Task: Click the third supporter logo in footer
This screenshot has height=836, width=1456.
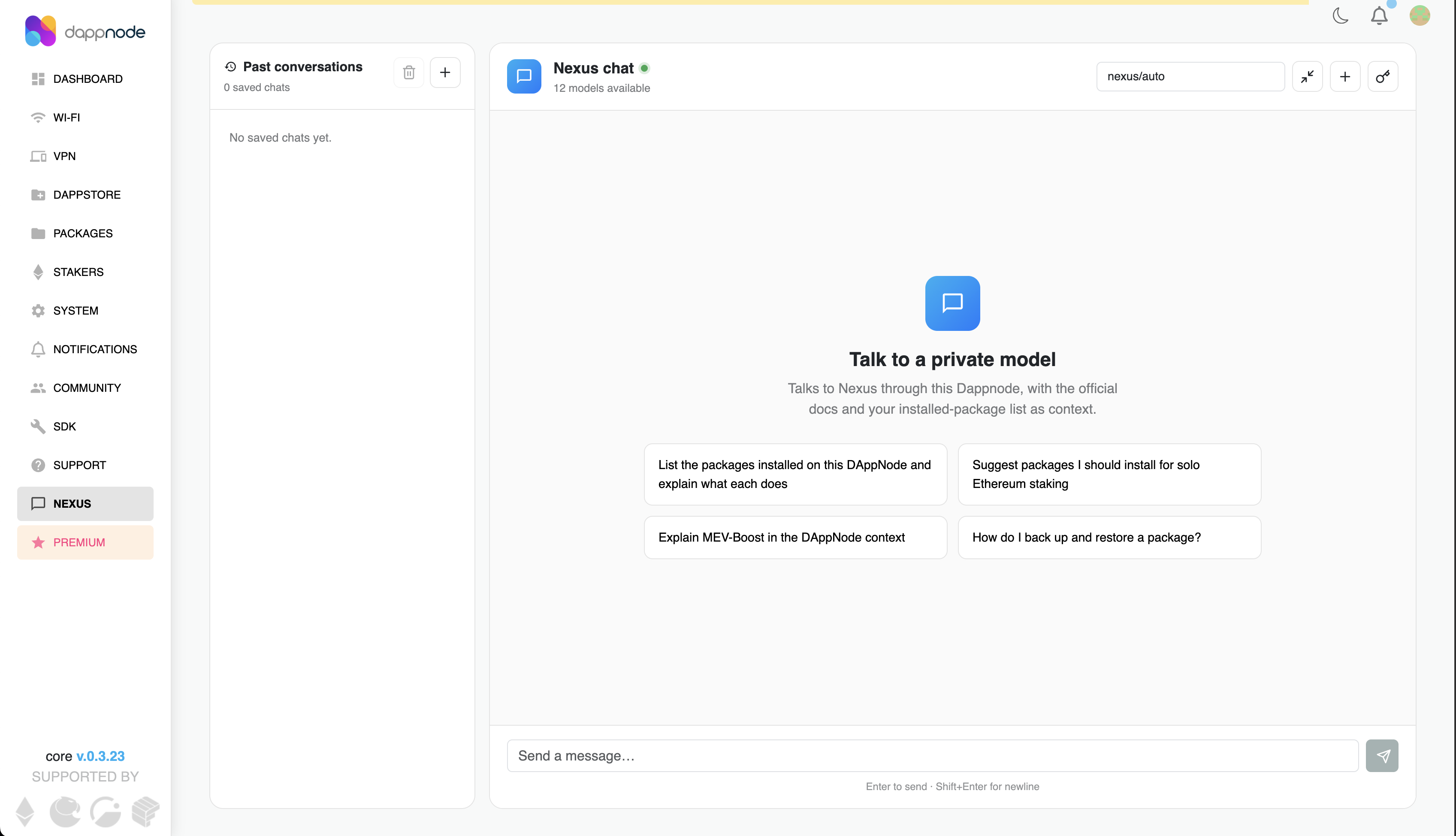Action: (x=105, y=811)
